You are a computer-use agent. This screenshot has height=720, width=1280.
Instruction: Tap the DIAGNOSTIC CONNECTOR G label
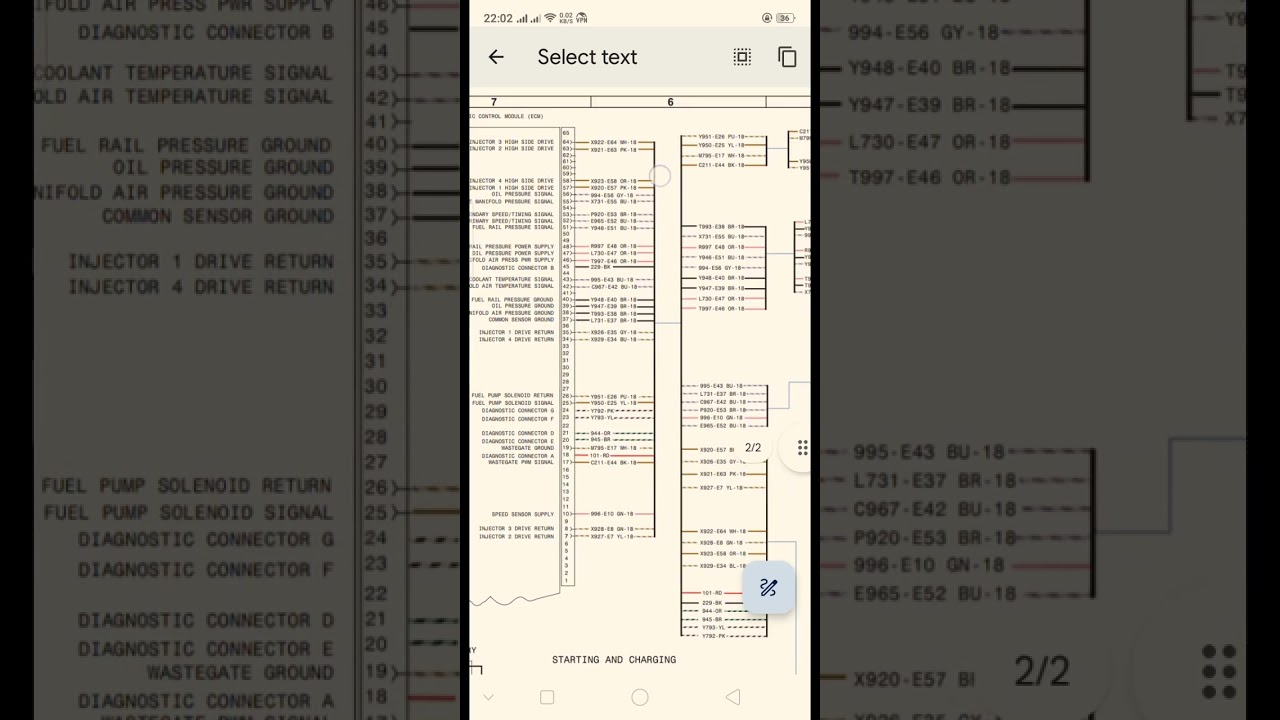pos(518,411)
